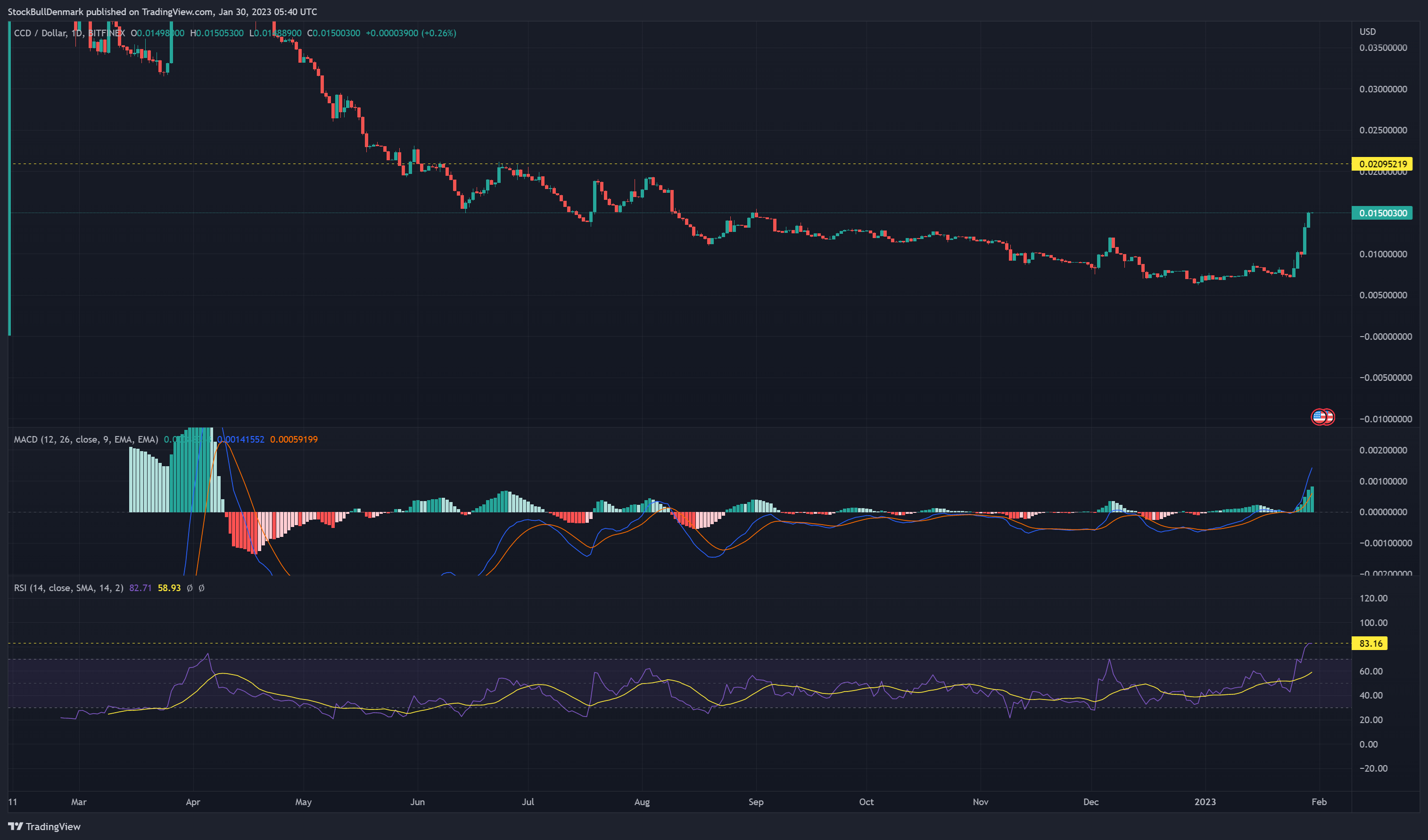This screenshot has height=840, width=1428.
Task: Click the Sep label on time axis
Action: [756, 802]
